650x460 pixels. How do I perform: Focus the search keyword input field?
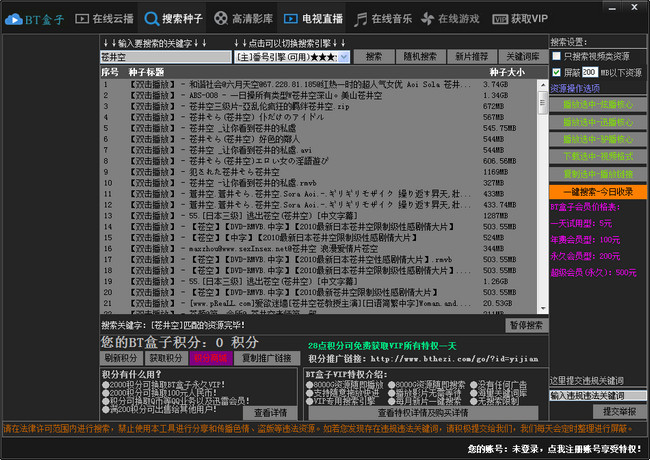point(166,57)
